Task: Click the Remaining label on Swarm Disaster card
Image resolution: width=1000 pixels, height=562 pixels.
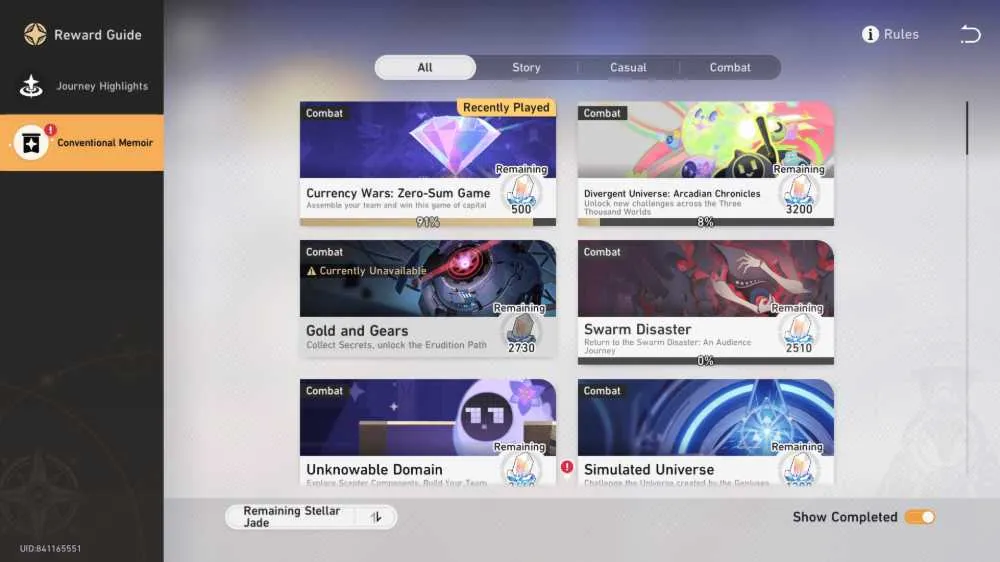Action: [797, 308]
